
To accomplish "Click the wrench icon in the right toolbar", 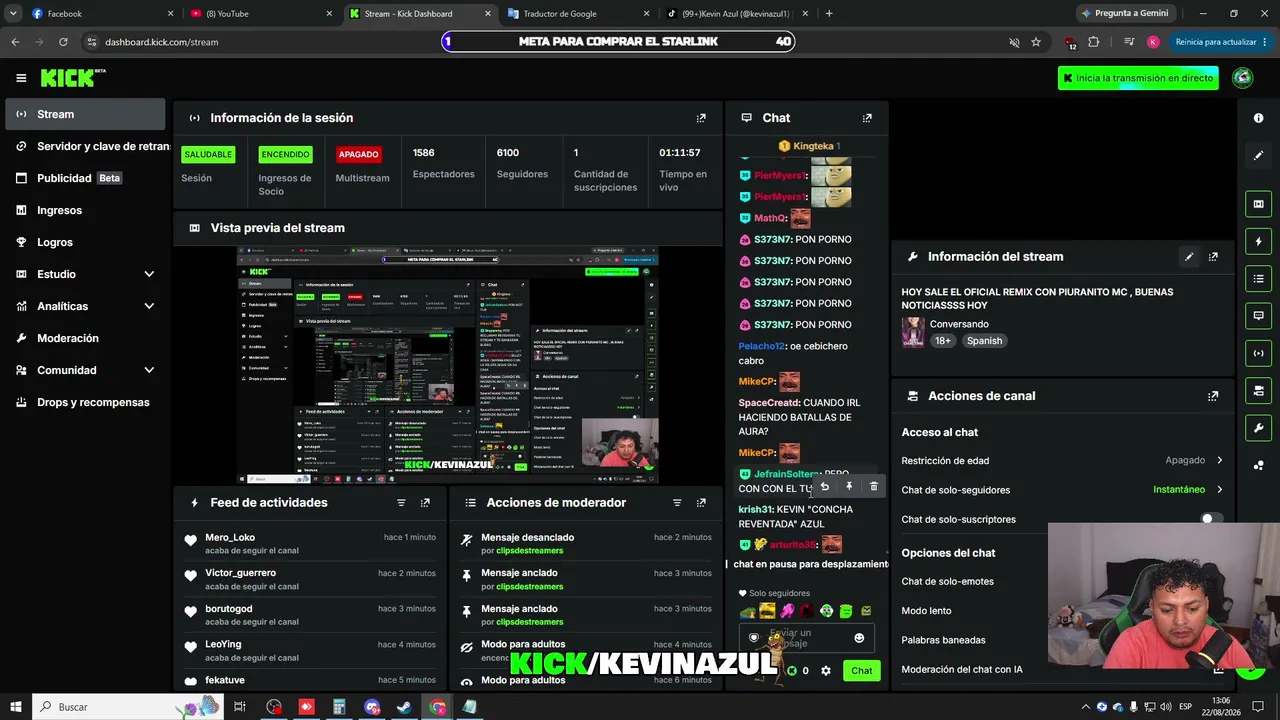I will (1258, 428).
